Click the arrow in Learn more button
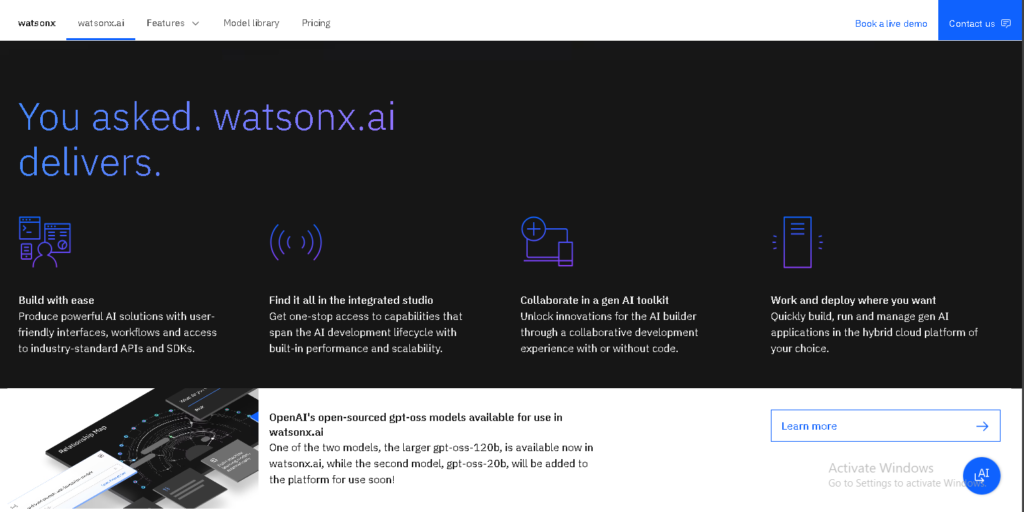 [x=982, y=426]
